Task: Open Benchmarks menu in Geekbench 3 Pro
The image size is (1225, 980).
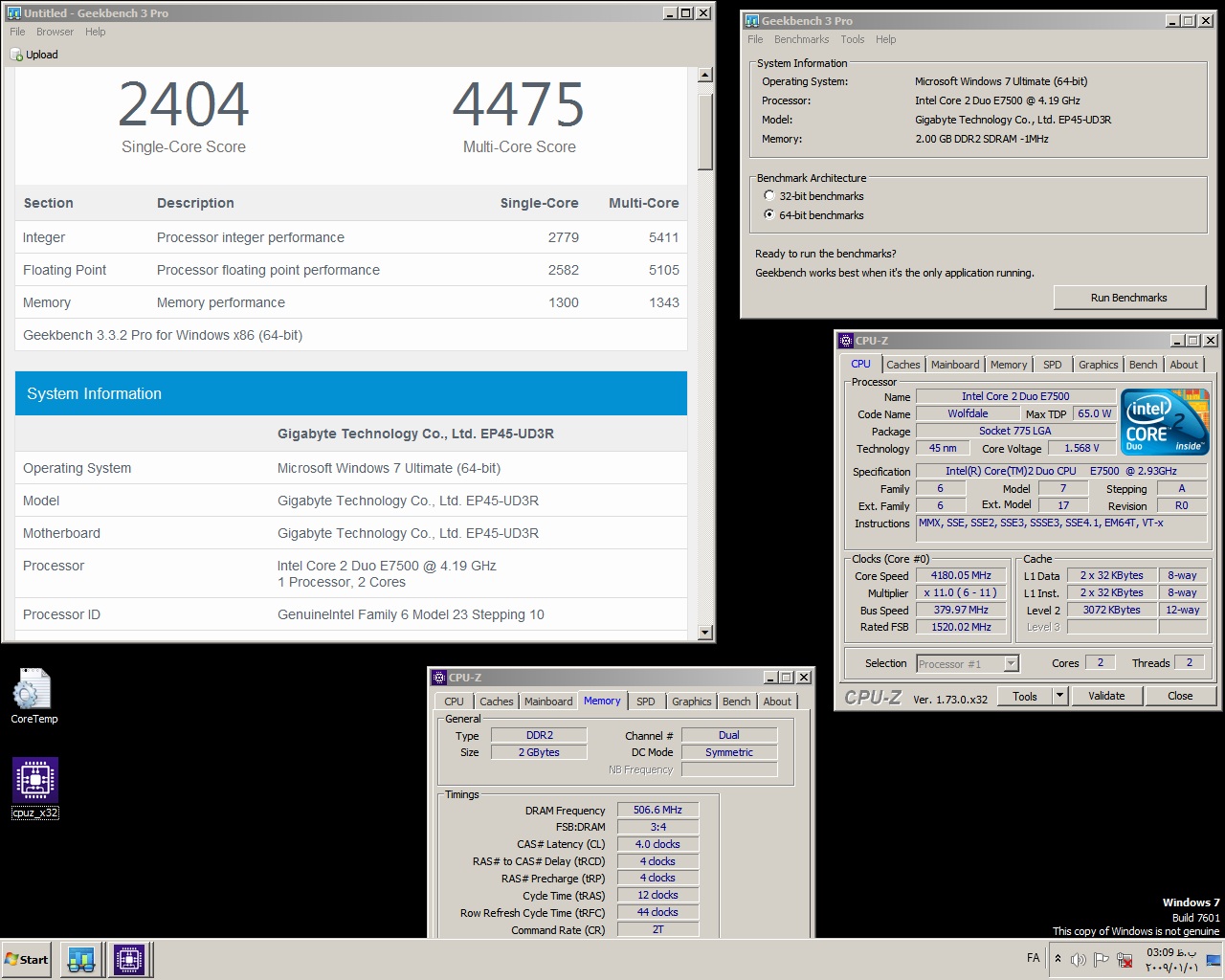Action: click(x=801, y=39)
